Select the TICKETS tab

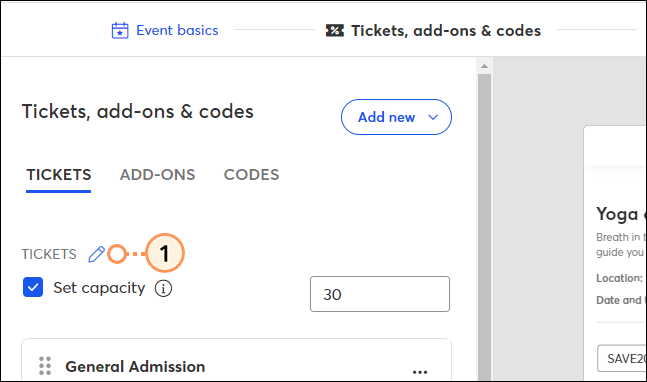(59, 174)
